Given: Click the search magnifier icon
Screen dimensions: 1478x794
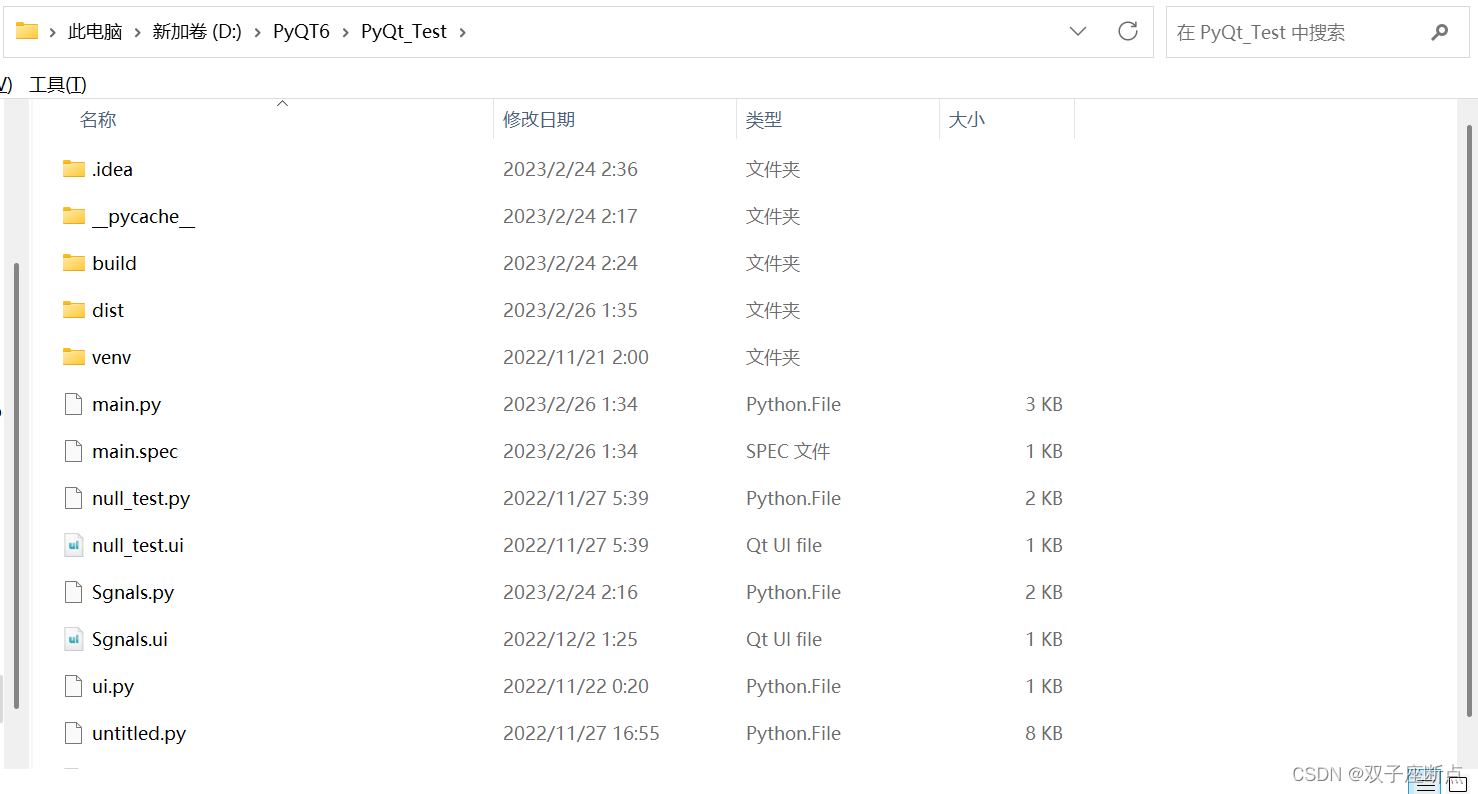Looking at the screenshot, I should (x=1439, y=32).
